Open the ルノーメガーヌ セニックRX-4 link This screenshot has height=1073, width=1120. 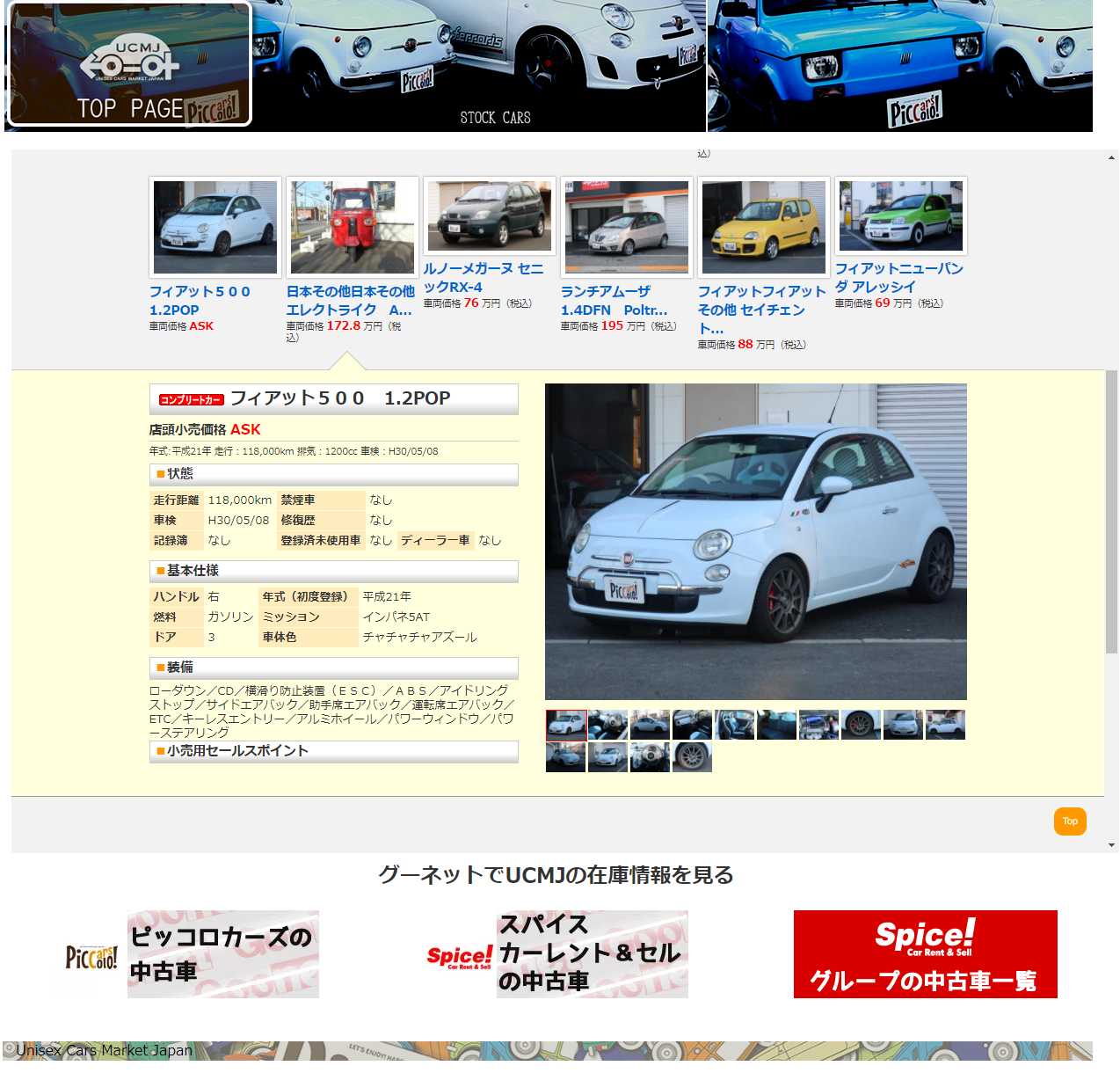click(484, 278)
